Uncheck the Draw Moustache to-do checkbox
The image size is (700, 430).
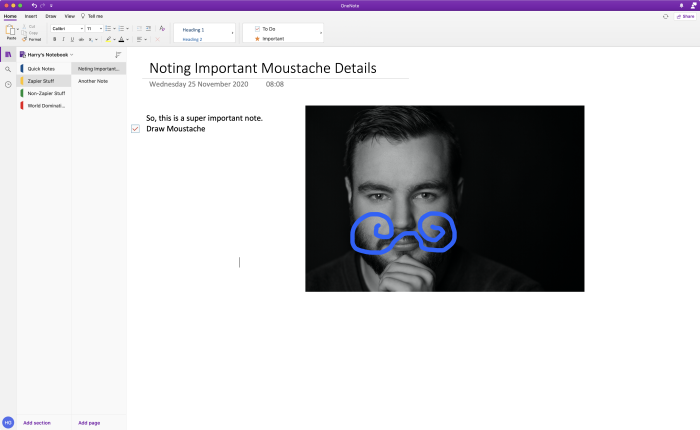pos(135,129)
